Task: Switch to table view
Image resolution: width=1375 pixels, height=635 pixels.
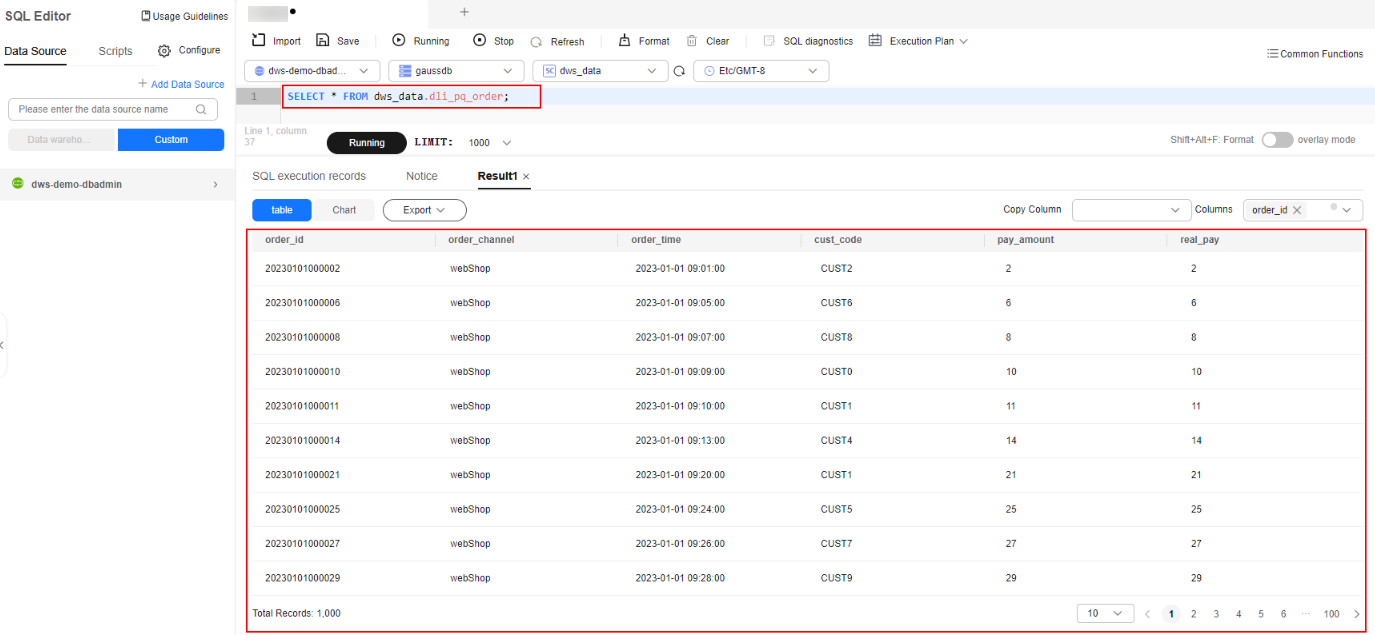Action: point(282,210)
